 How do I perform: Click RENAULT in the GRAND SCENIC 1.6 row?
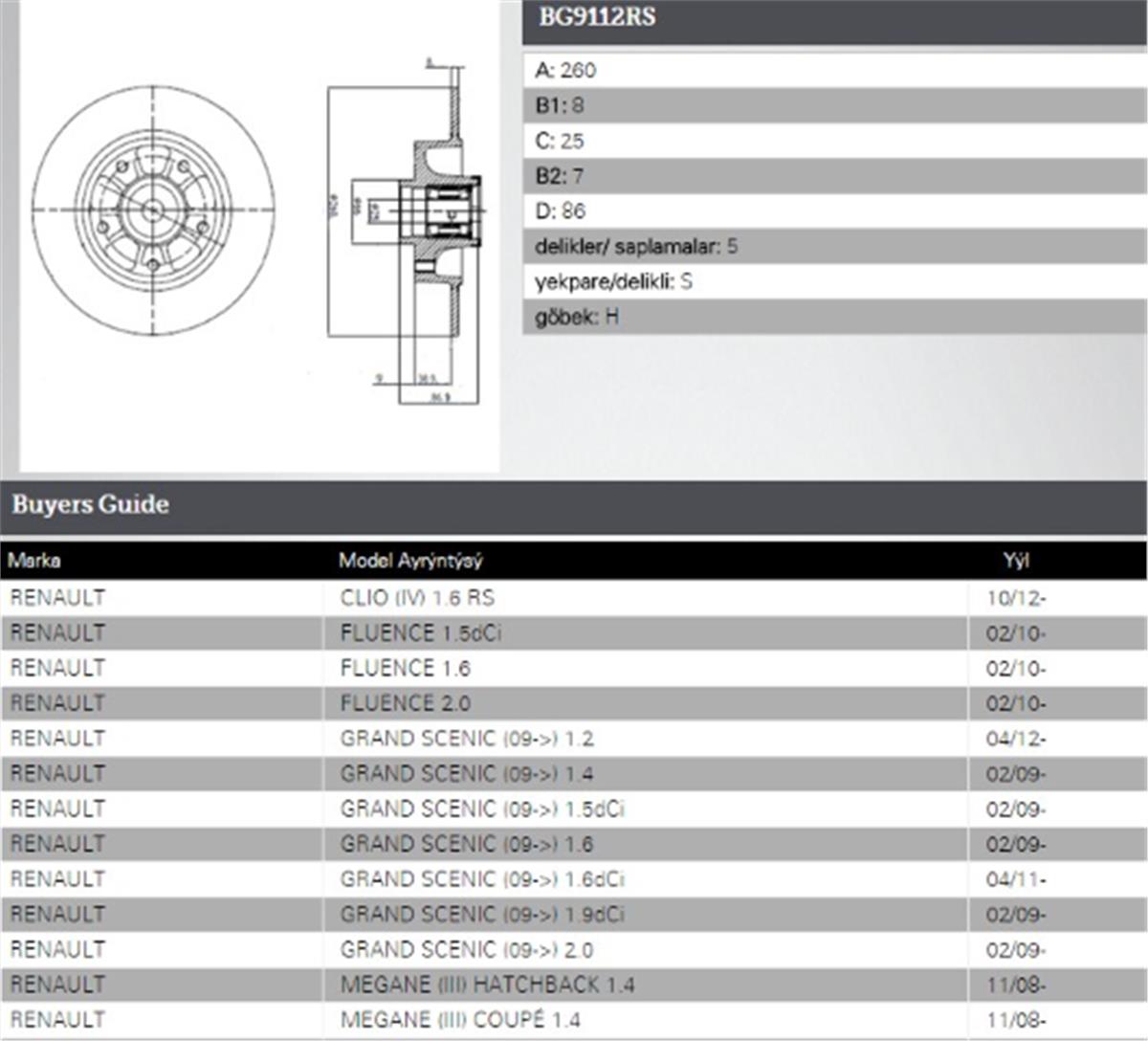coord(57,844)
